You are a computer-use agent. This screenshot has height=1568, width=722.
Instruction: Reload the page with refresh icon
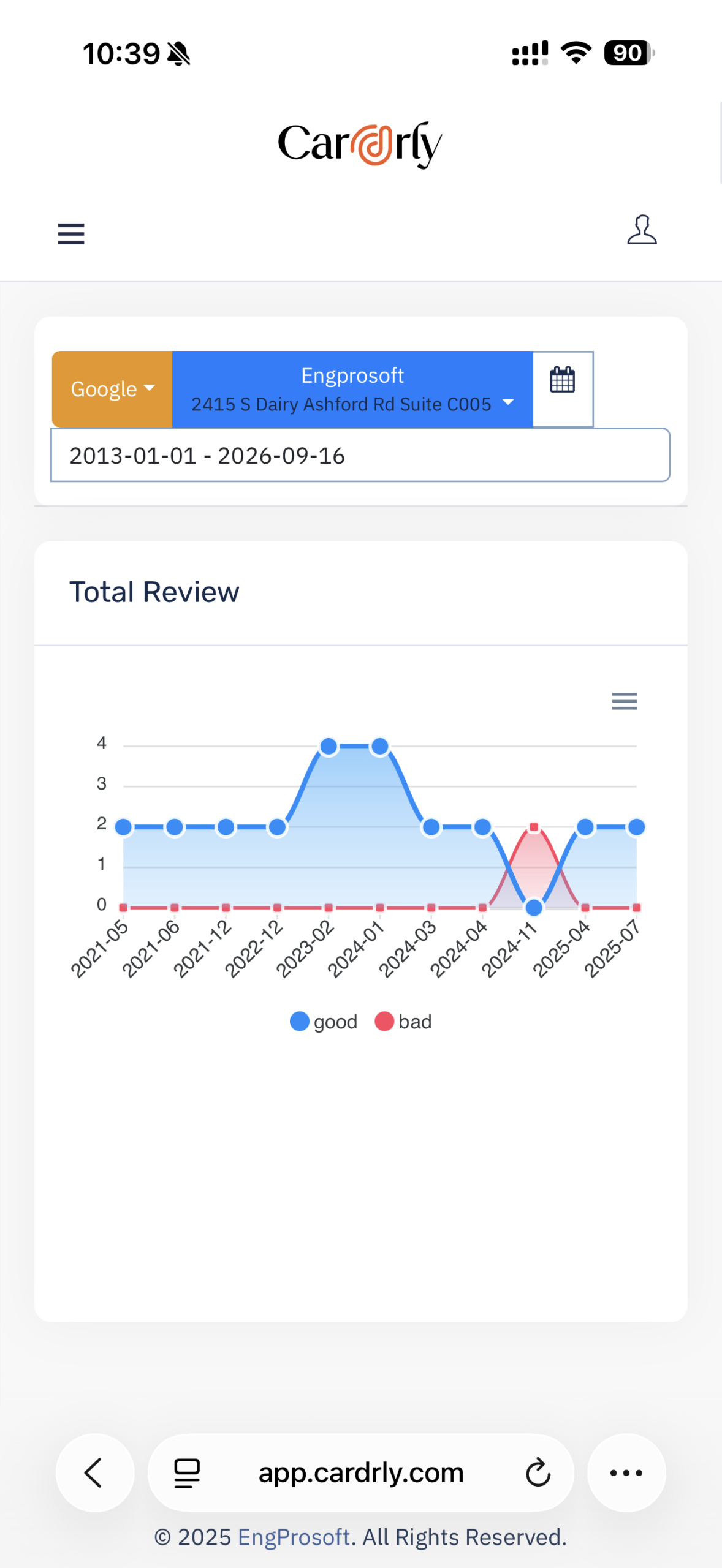pos(538,1472)
